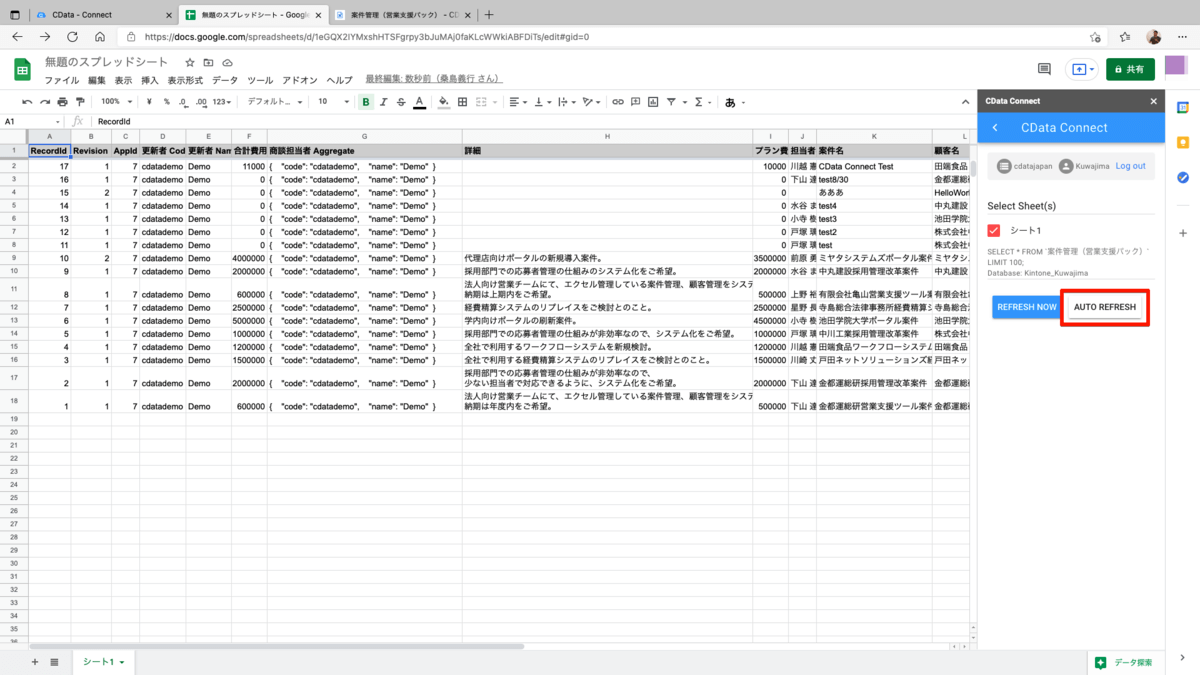
Task: Click the Undo icon in the toolbar
Action: (x=27, y=102)
